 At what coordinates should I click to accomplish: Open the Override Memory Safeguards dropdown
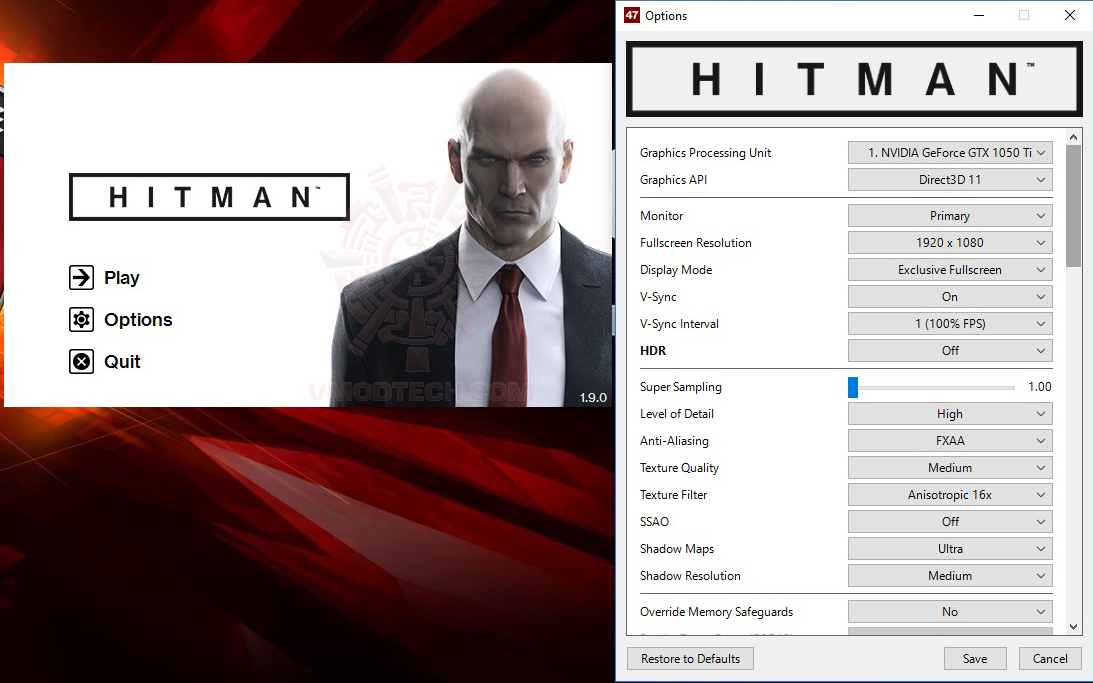pos(950,612)
